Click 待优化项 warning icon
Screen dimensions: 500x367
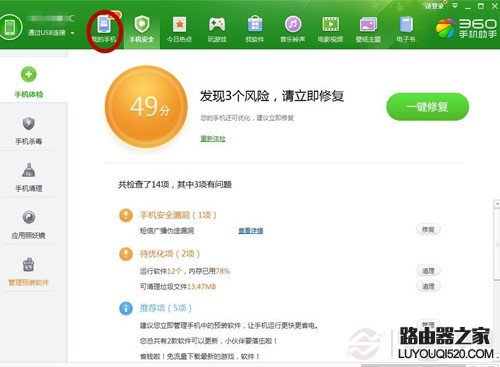pyautogui.click(x=126, y=254)
